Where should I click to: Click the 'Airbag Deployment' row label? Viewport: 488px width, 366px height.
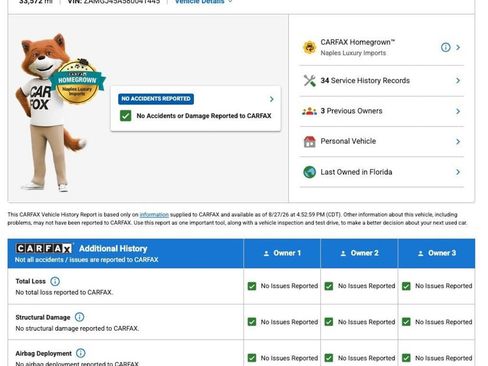pos(43,353)
